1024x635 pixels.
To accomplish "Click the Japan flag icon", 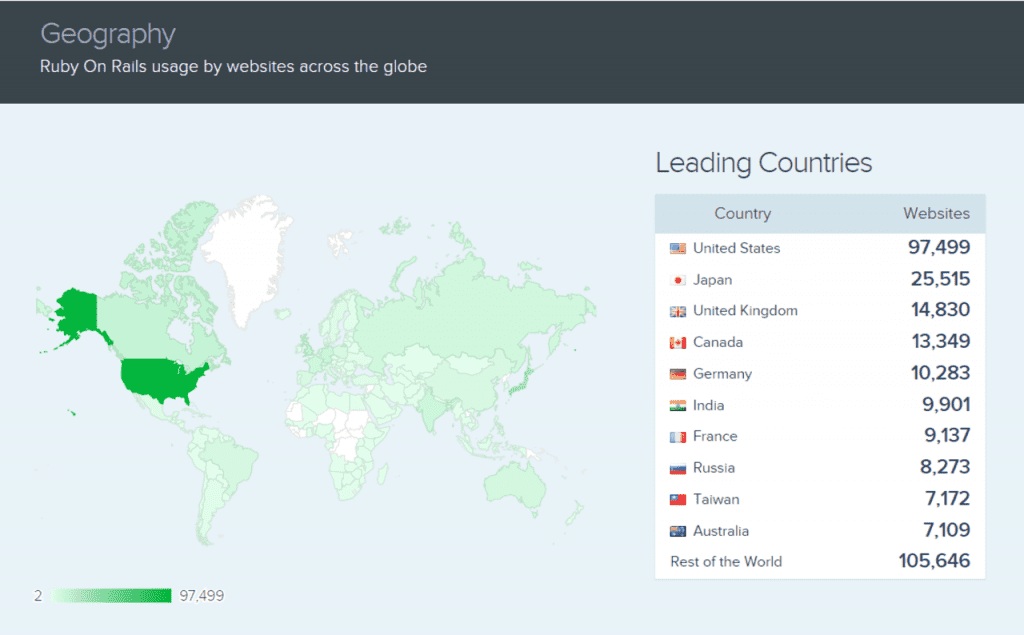I will [678, 280].
